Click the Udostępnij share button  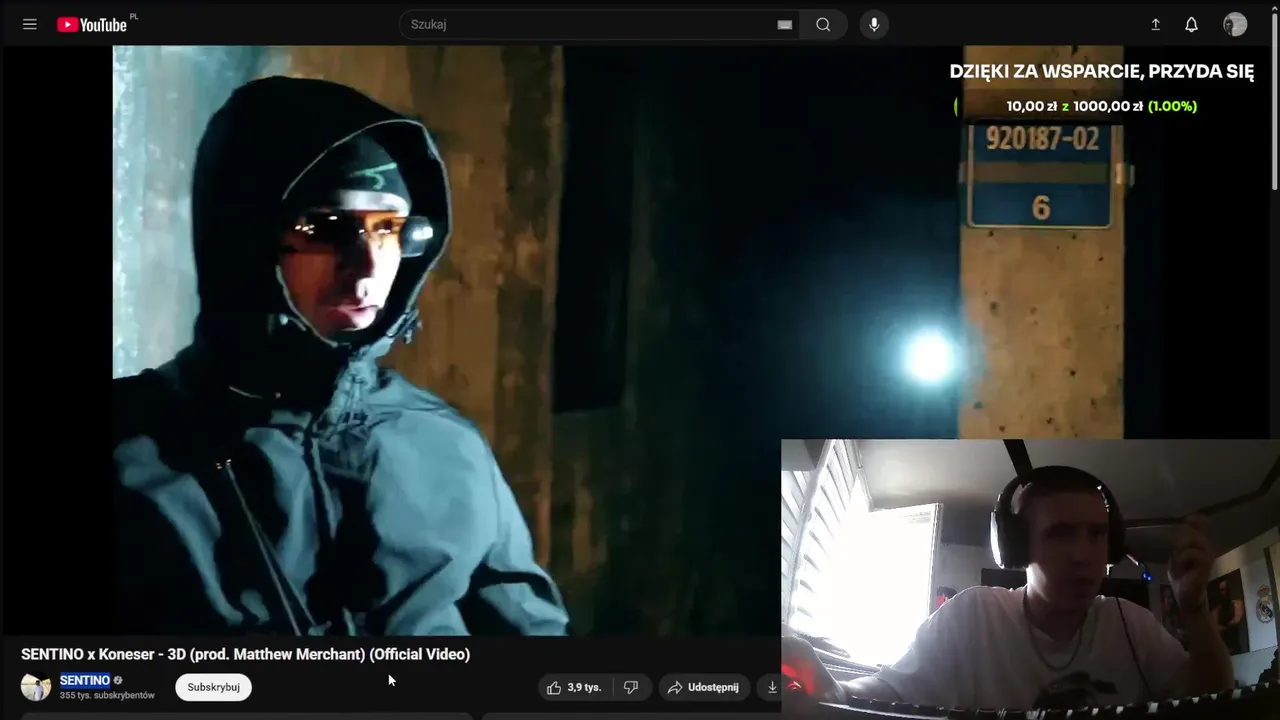[704, 687]
